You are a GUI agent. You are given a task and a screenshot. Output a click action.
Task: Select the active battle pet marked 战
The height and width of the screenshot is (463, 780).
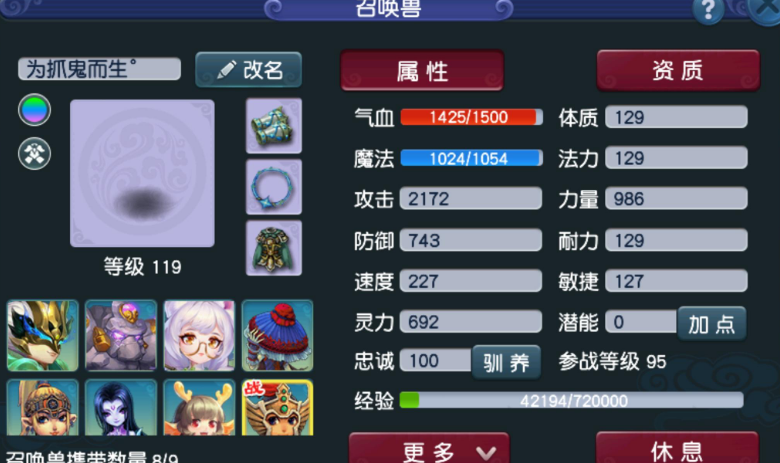(278, 408)
